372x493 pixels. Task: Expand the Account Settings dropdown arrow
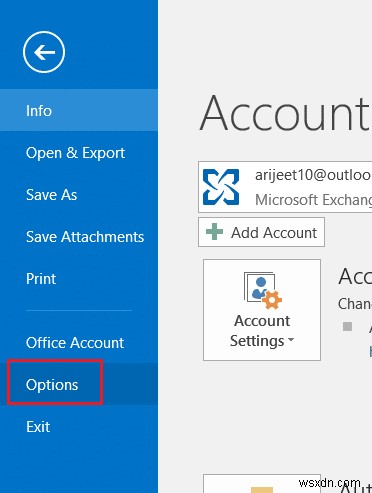pyautogui.click(x=291, y=340)
